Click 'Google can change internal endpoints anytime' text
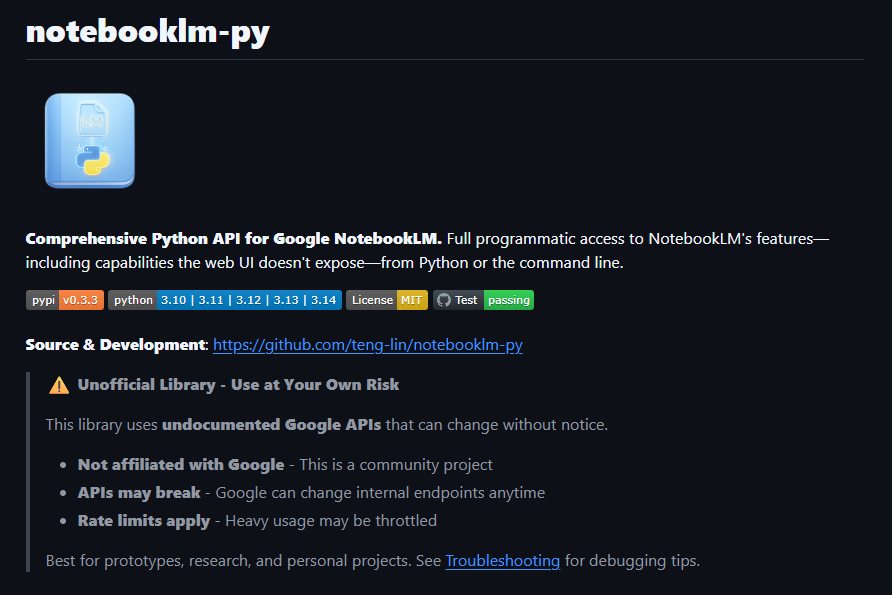892x595 pixels. pos(380,493)
